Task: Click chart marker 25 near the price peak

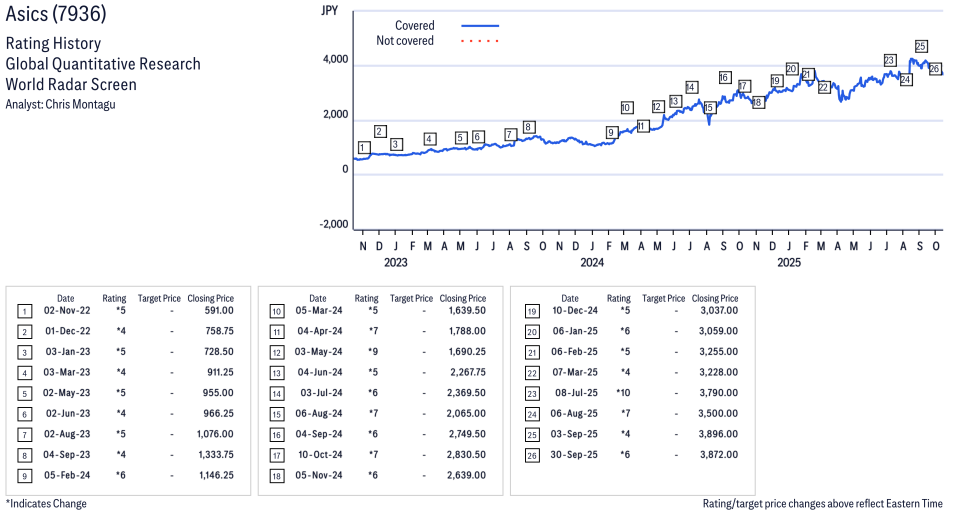Action: (921, 46)
